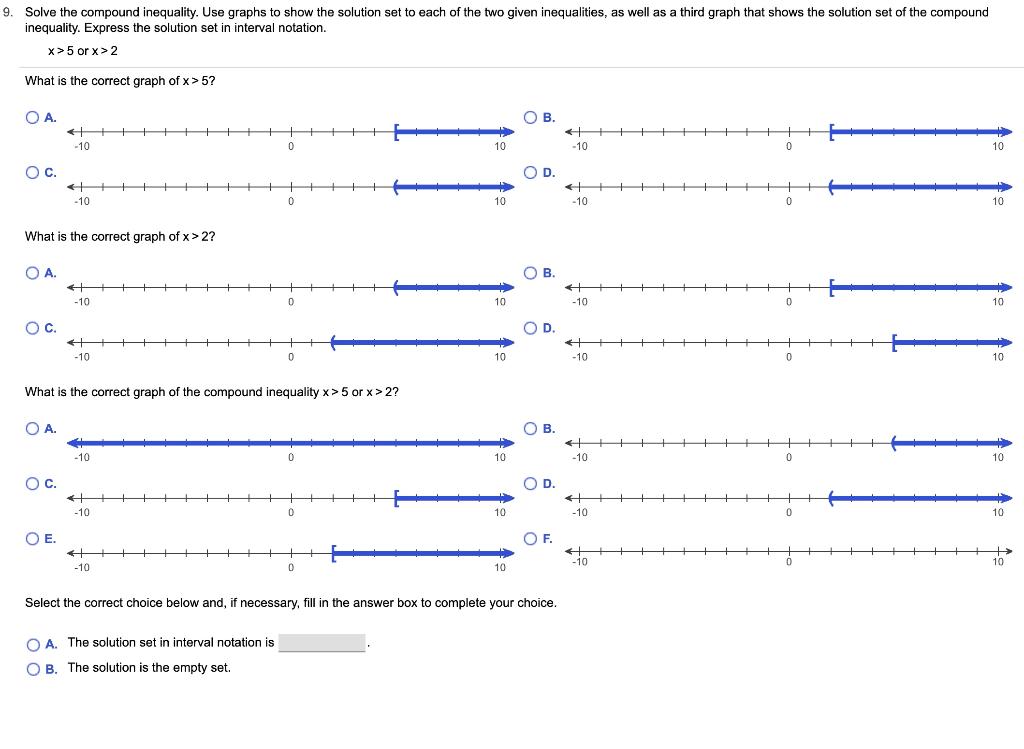
Task: Select option C for the compound inequality graph
Action: 31,483
